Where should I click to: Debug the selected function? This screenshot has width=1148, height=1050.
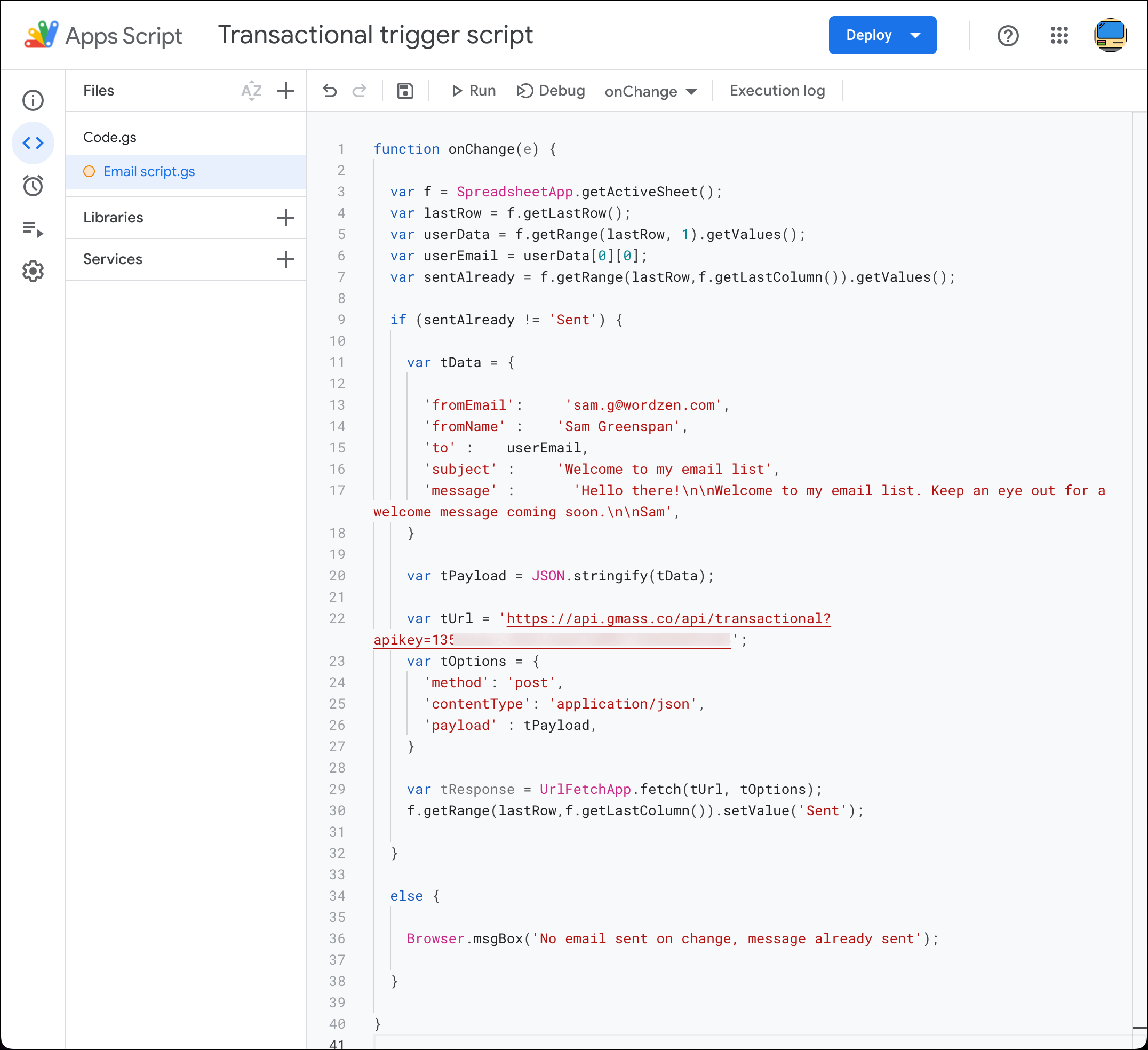click(x=551, y=91)
